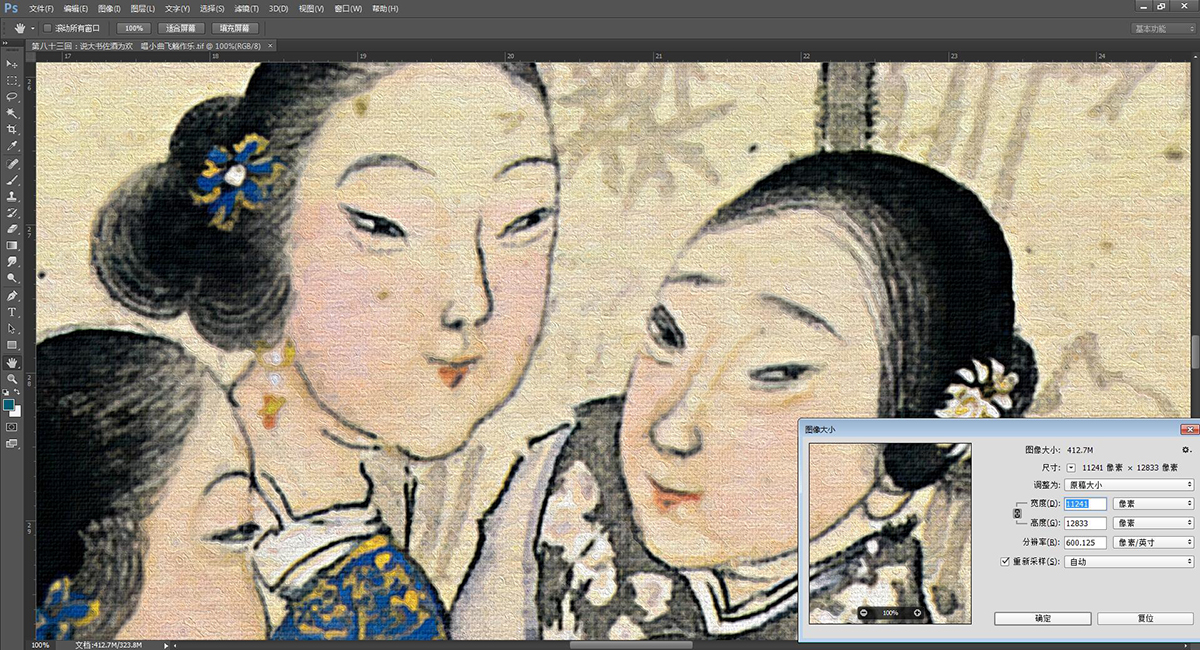Viewport: 1200px width, 650px height.
Task: Toggle the constrain proportions link
Action: click(1017, 513)
